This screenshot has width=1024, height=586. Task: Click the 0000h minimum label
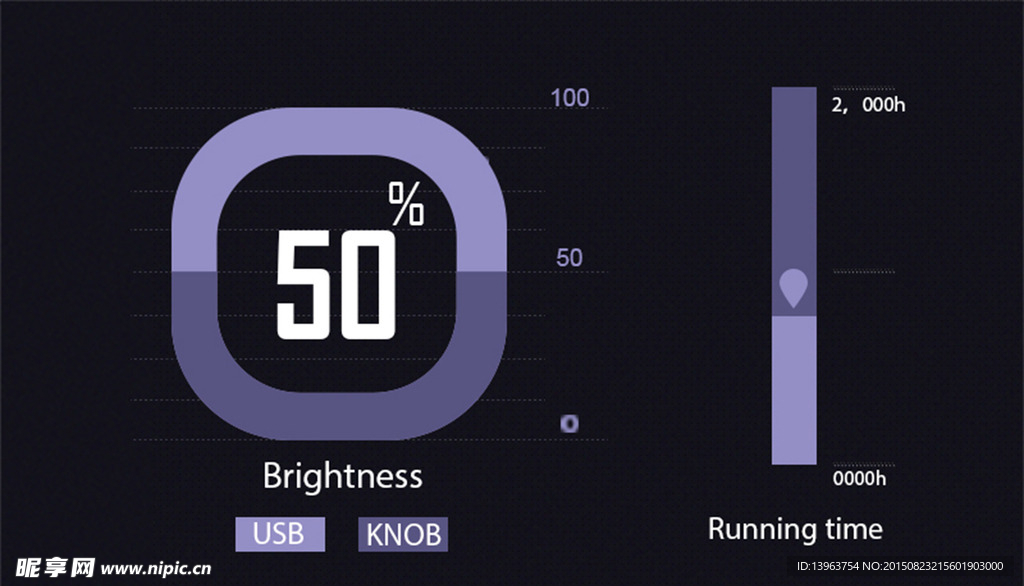pyautogui.click(x=859, y=478)
